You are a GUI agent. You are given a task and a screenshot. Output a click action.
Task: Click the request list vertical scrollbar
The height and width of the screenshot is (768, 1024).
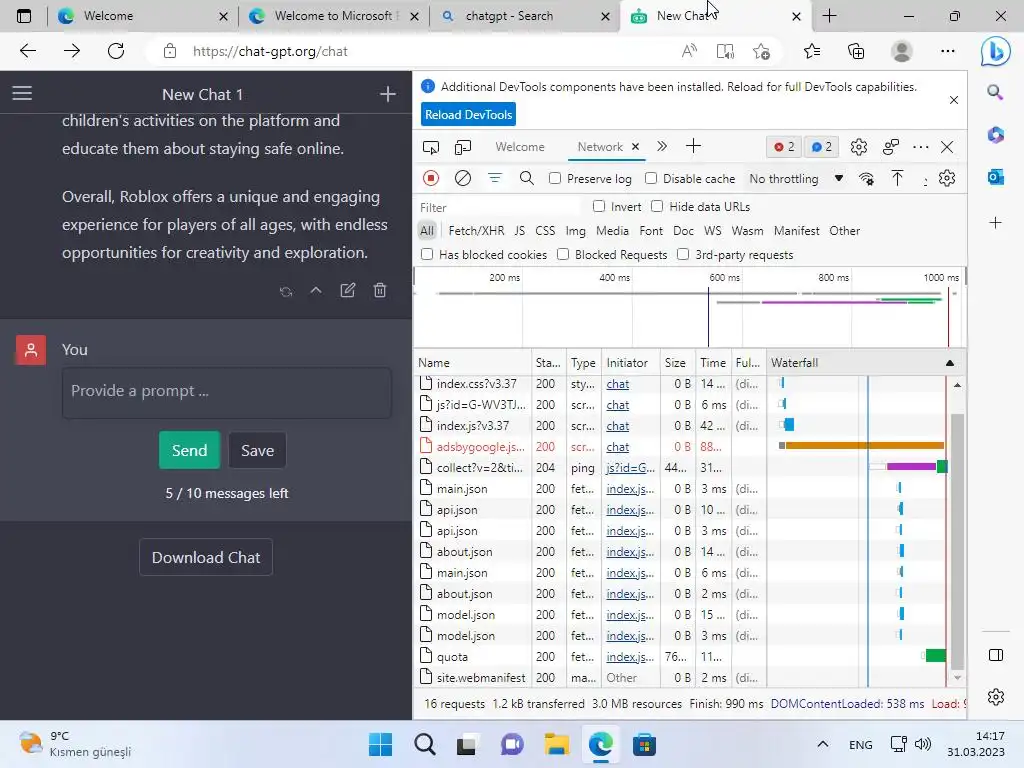point(957,541)
